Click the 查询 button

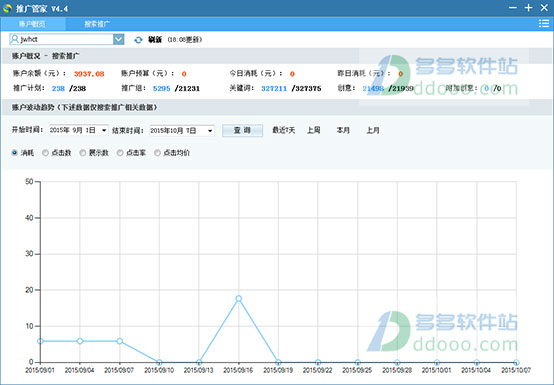coord(242,130)
